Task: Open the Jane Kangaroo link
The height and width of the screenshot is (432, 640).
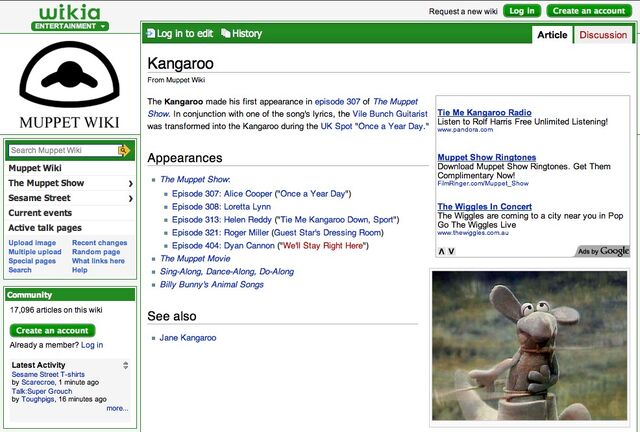Action: (x=188, y=338)
